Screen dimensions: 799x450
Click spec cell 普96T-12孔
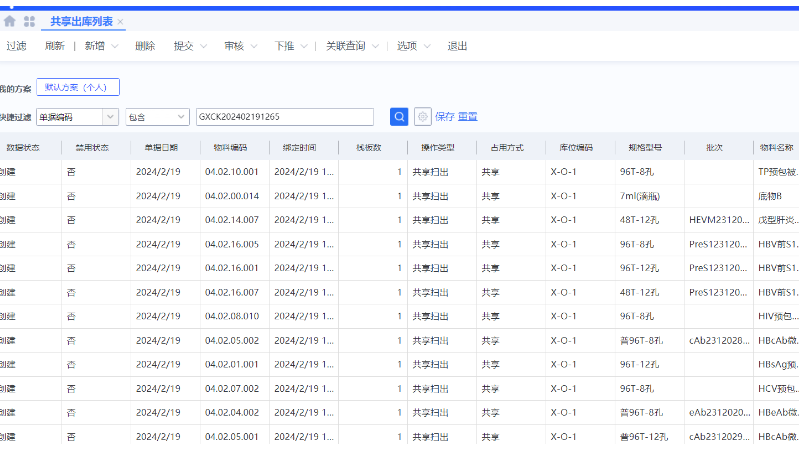650,437
